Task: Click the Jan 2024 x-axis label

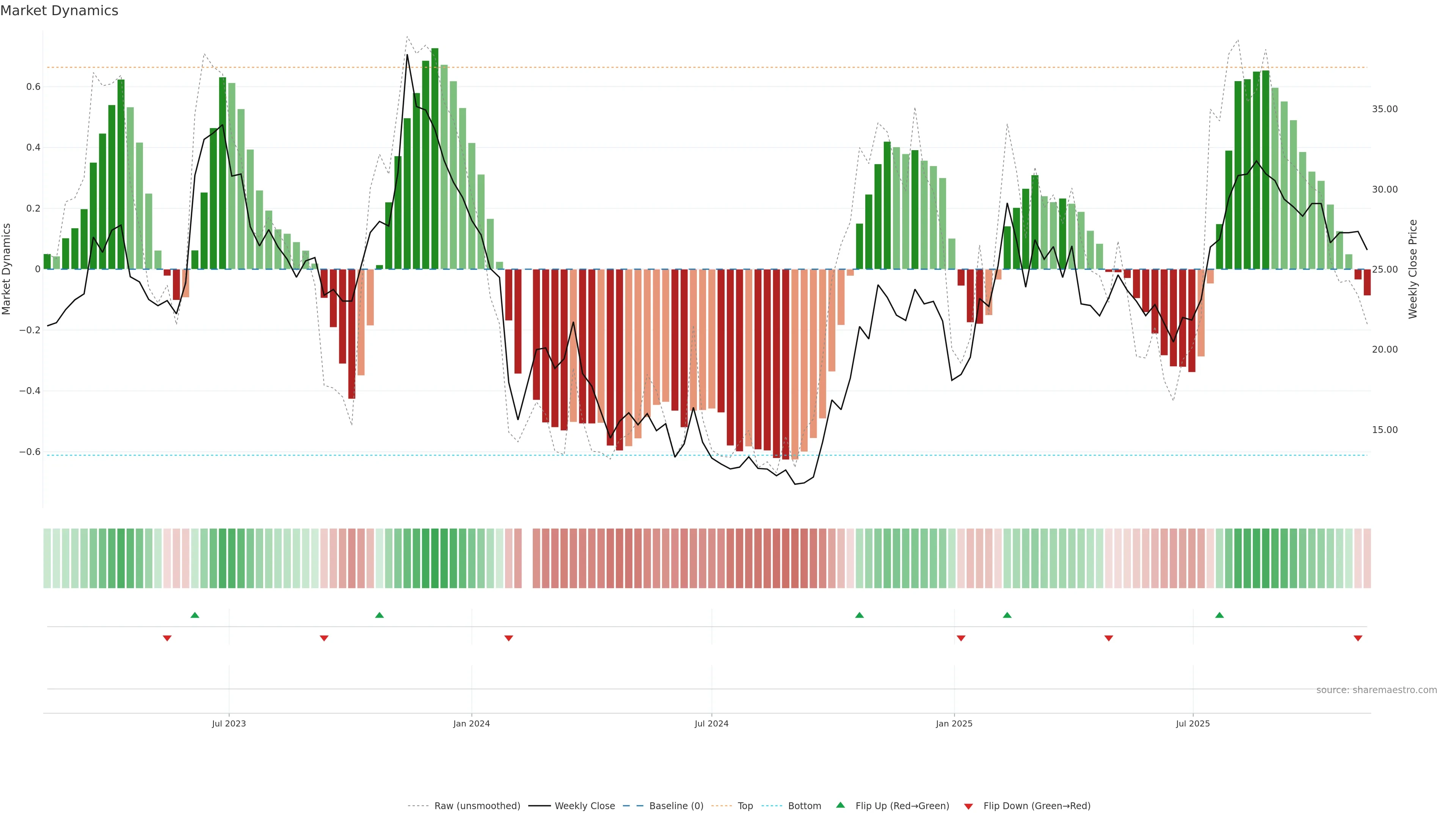Action: point(471,723)
